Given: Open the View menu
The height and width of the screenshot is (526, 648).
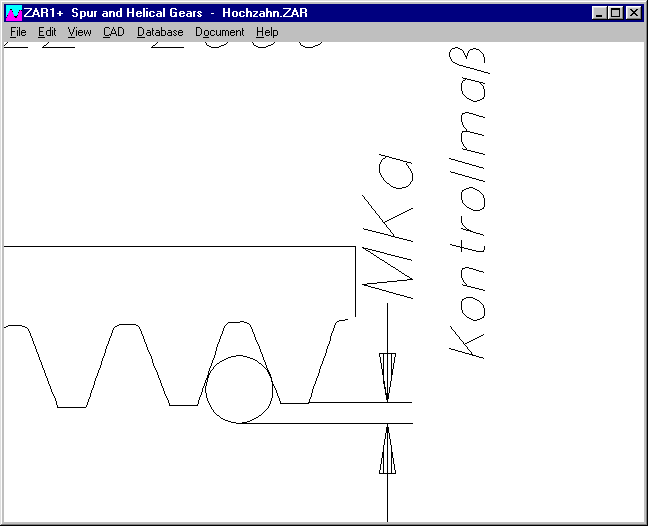Looking at the screenshot, I should [79, 32].
